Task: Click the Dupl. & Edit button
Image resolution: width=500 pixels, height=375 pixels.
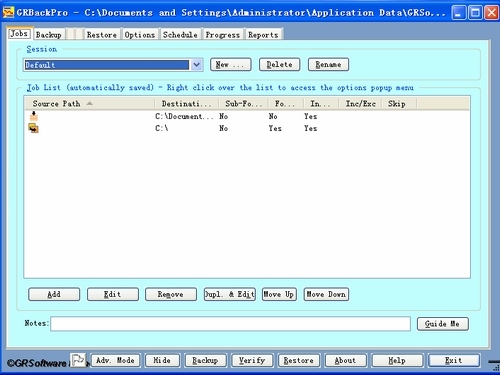Action: [230, 294]
